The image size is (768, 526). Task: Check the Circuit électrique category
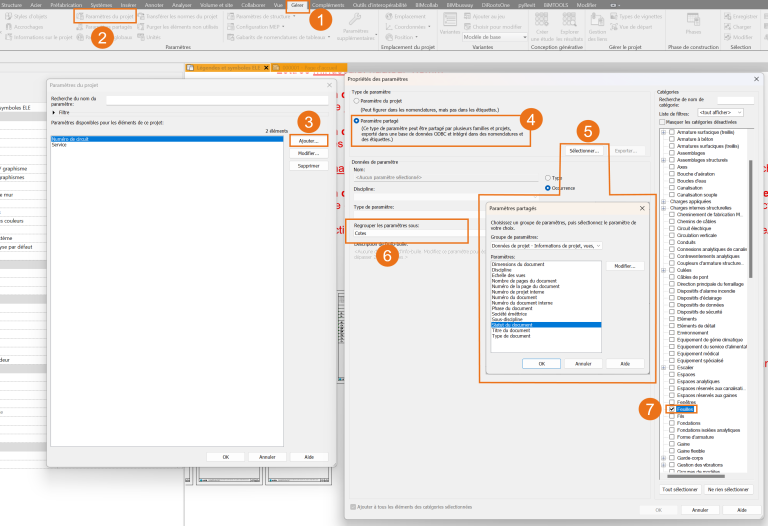pyautogui.click(x=672, y=228)
